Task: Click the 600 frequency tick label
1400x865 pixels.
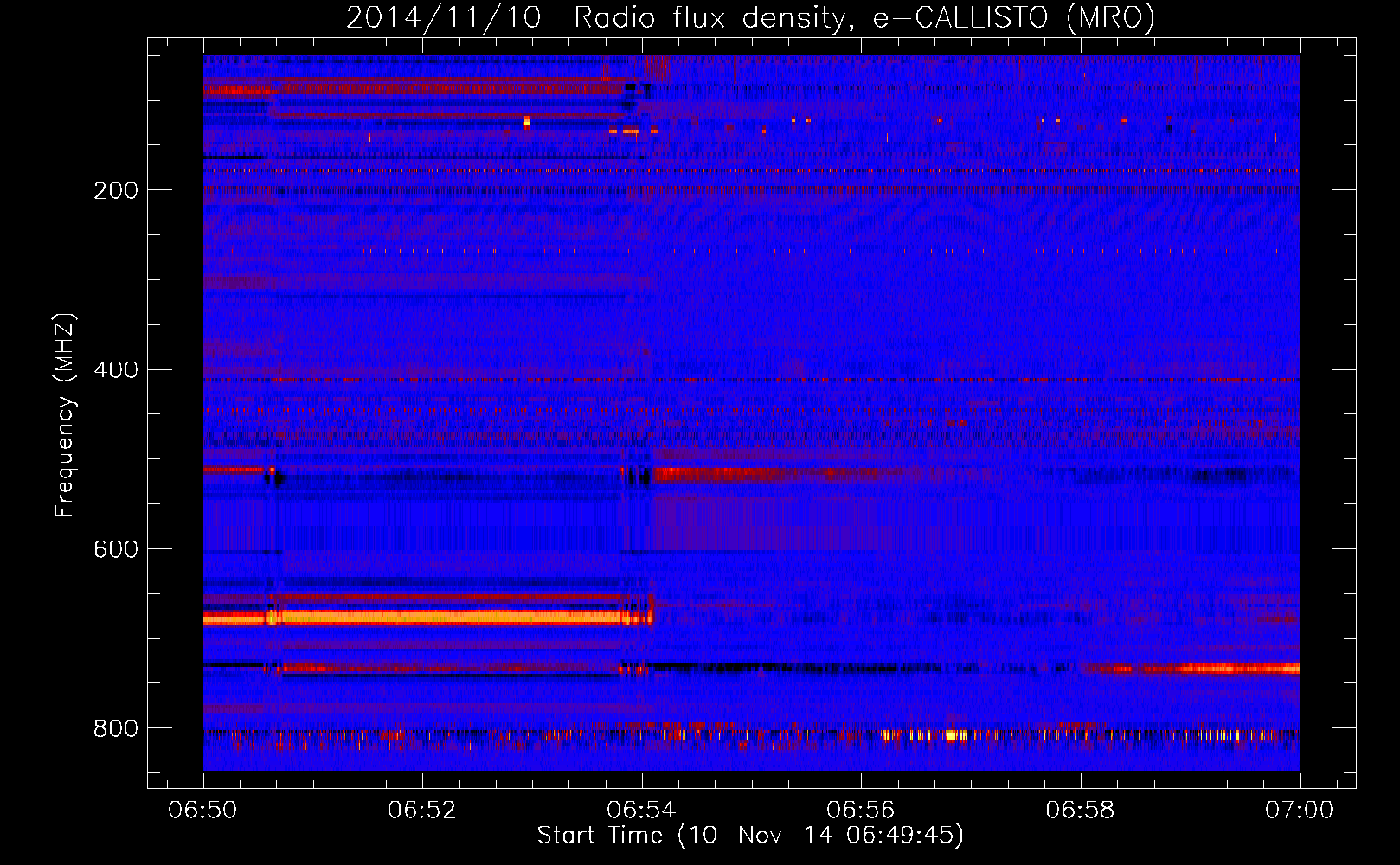Action: pos(116,550)
